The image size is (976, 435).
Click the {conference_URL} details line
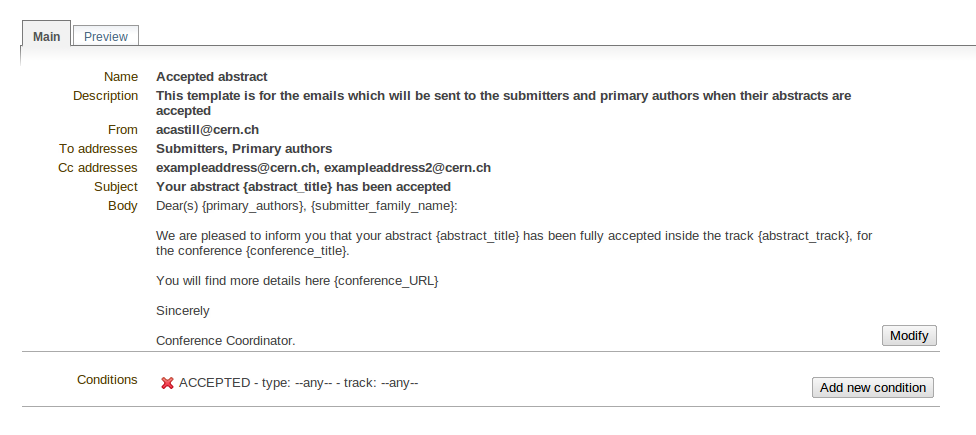coord(297,281)
